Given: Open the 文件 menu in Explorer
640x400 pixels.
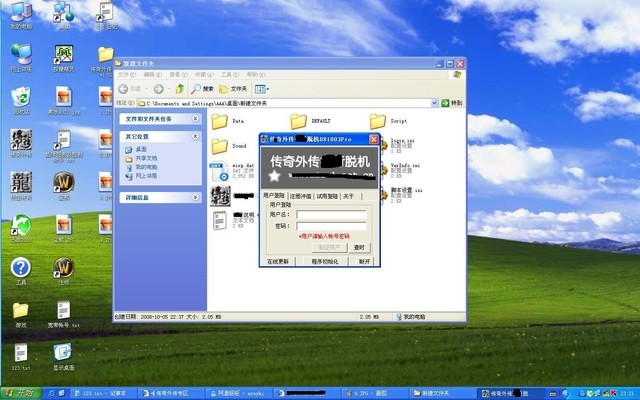Looking at the screenshot, I should [127, 75].
